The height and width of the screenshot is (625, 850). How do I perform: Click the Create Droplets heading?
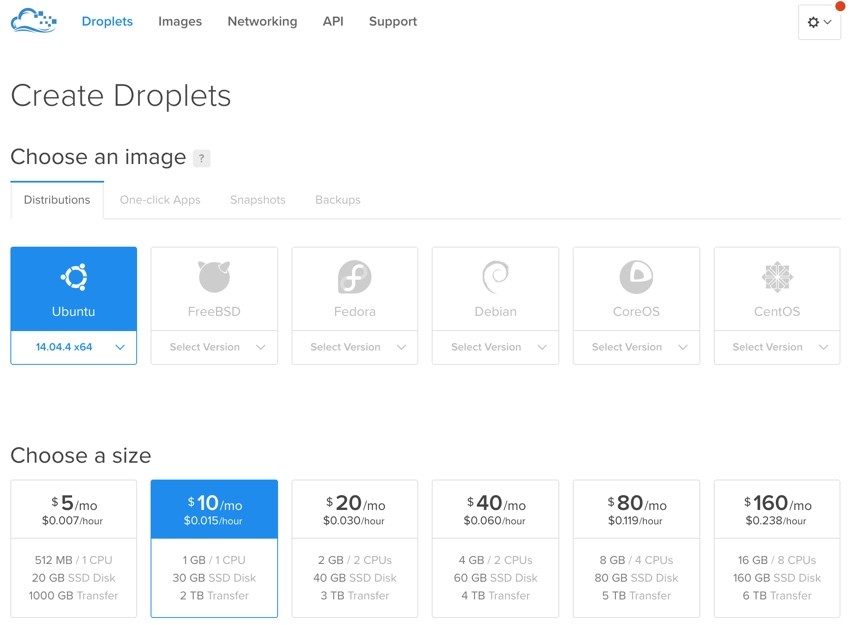[121, 96]
